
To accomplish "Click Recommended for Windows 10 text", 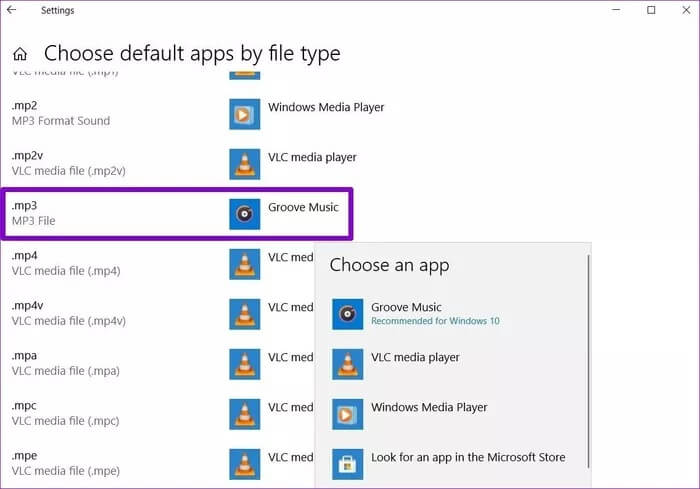I will [435, 321].
